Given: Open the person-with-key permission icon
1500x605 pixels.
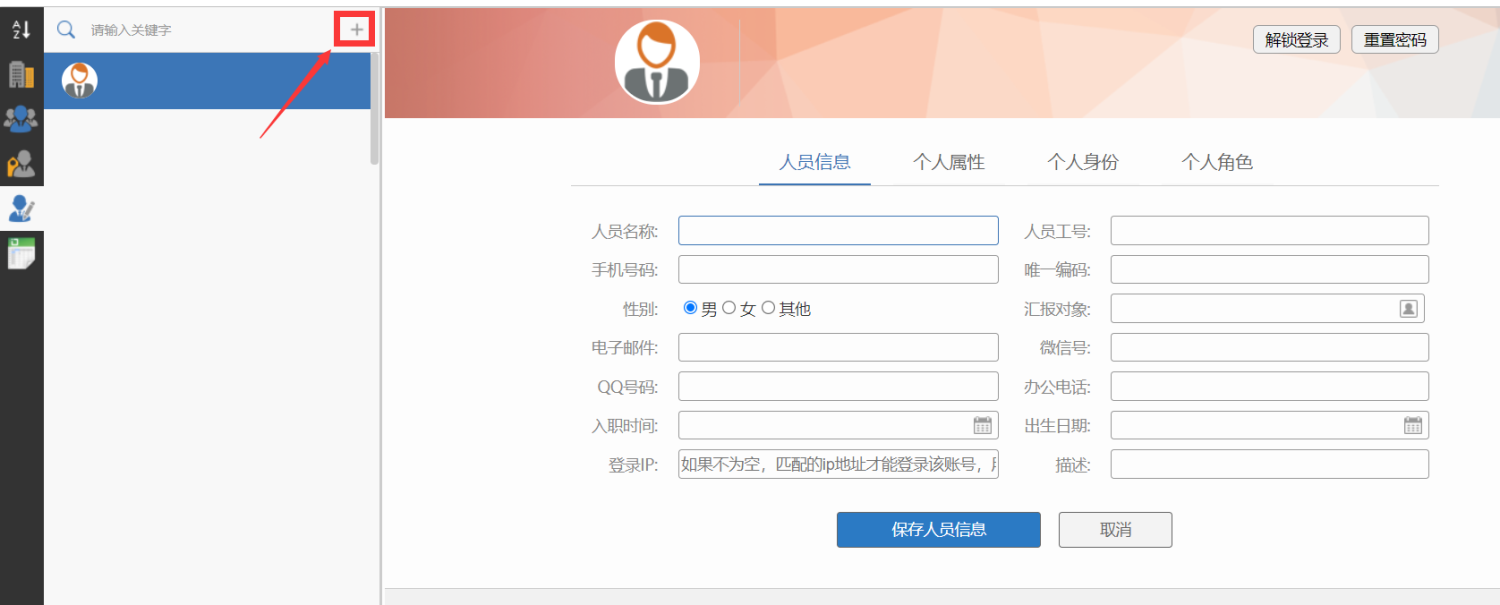Looking at the screenshot, I should point(21,164).
